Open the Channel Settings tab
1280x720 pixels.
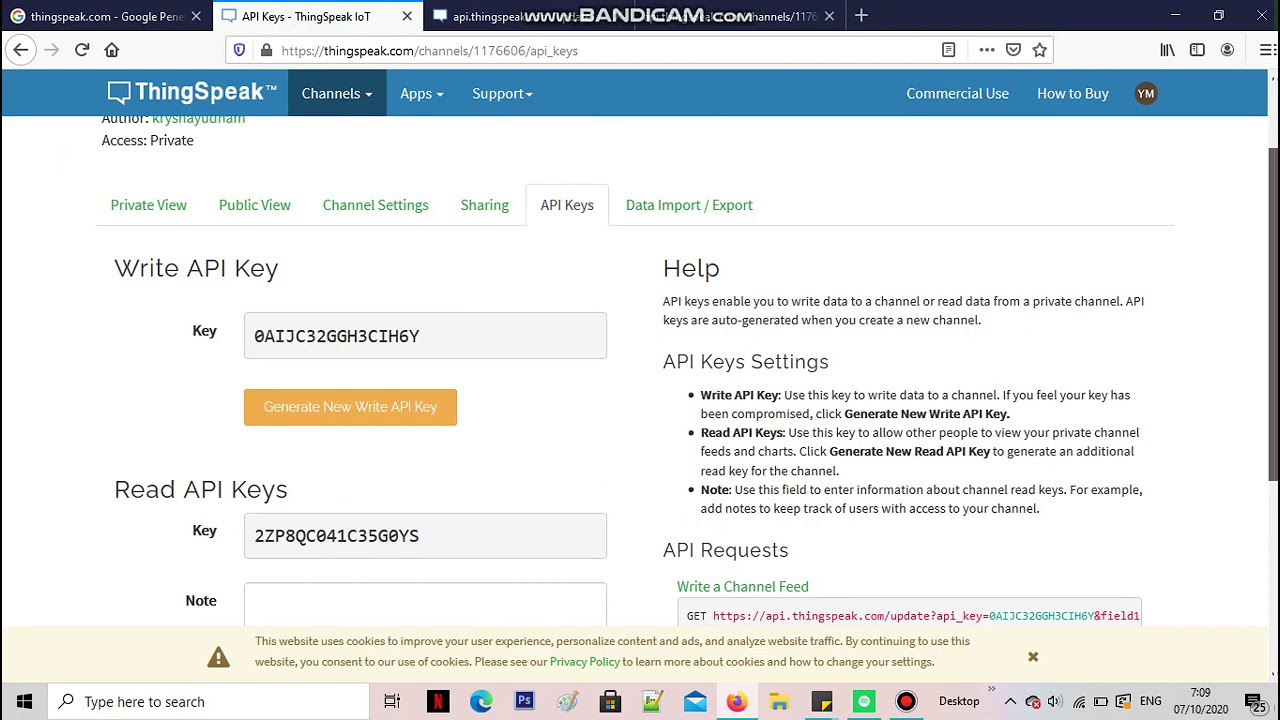[375, 205]
